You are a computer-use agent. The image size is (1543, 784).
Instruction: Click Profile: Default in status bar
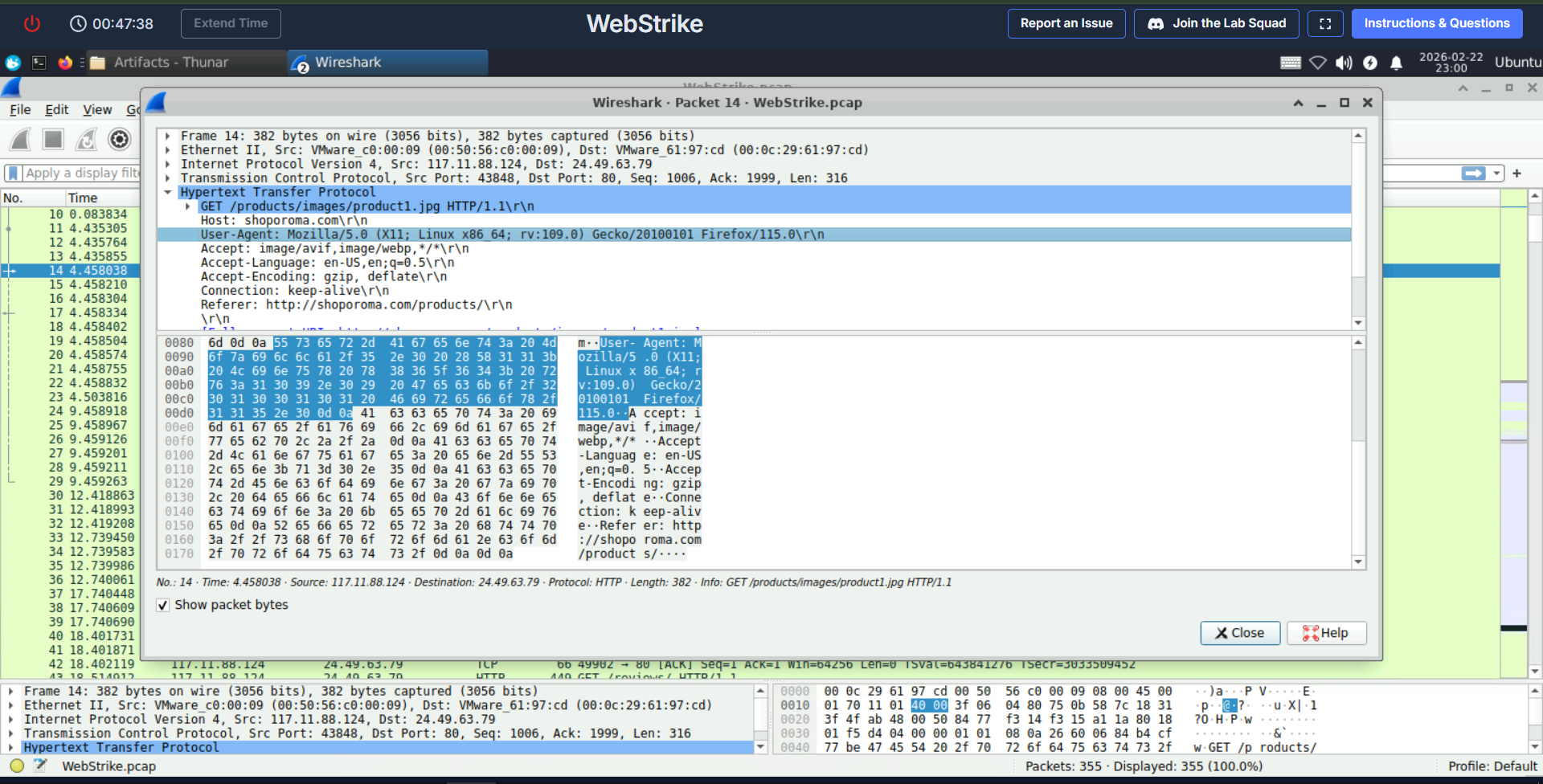(1492, 766)
